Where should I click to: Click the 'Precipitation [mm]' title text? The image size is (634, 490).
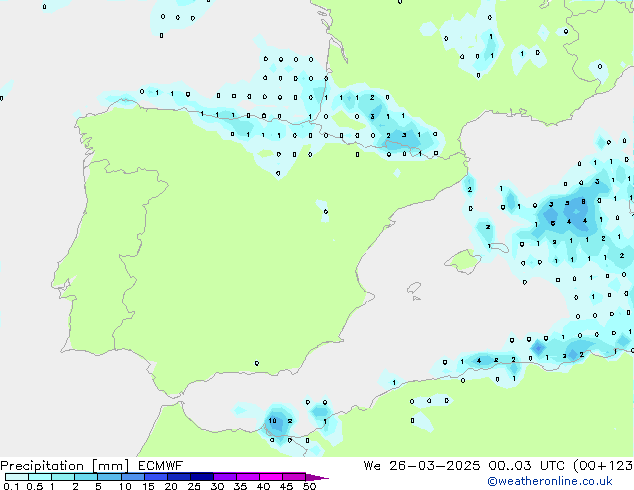pos(65,466)
